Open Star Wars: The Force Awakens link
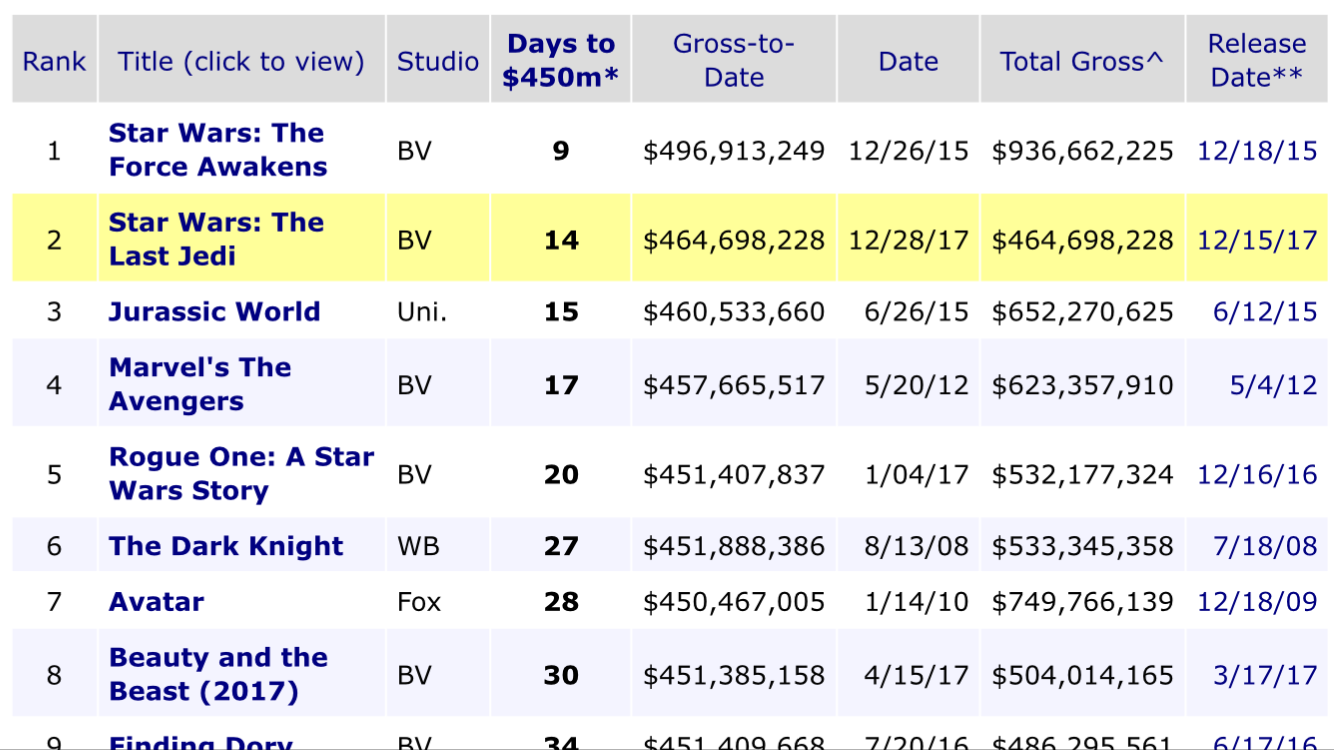This screenshot has height=750, width=1334. click(x=217, y=150)
